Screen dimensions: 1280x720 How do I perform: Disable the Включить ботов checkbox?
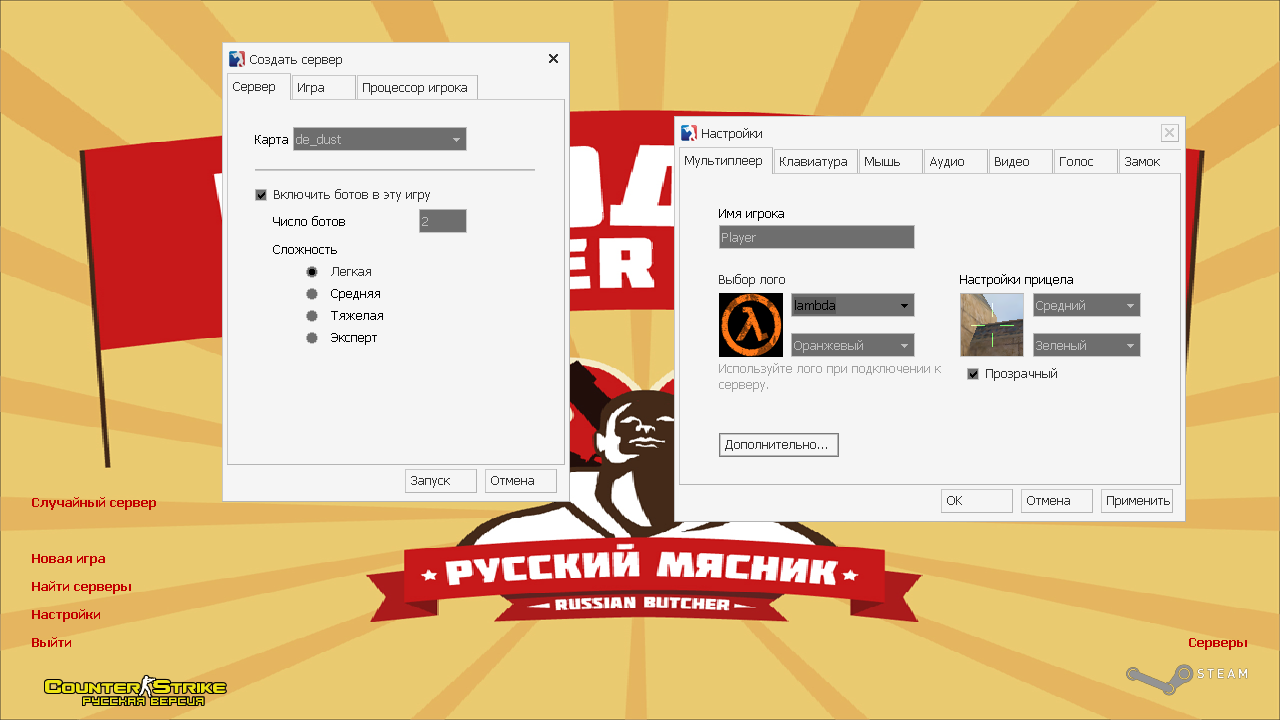[x=261, y=195]
